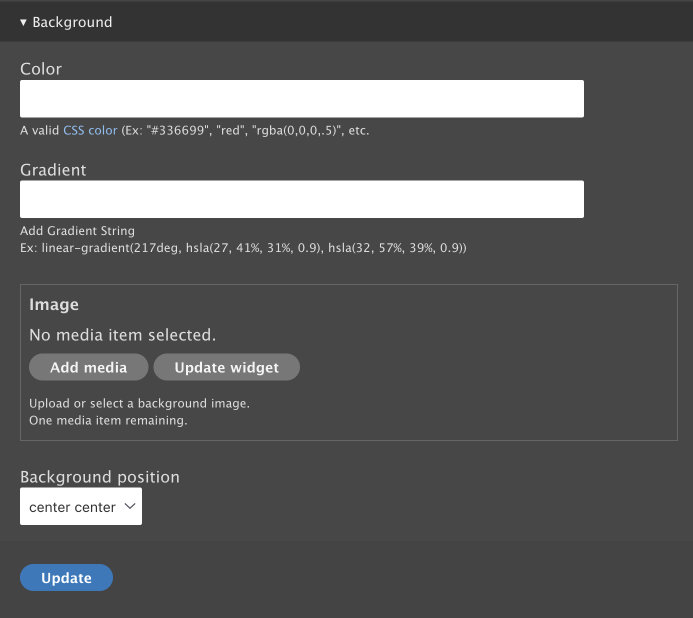Click the Image fieldset heading
This screenshot has width=693, height=618.
[54, 304]
